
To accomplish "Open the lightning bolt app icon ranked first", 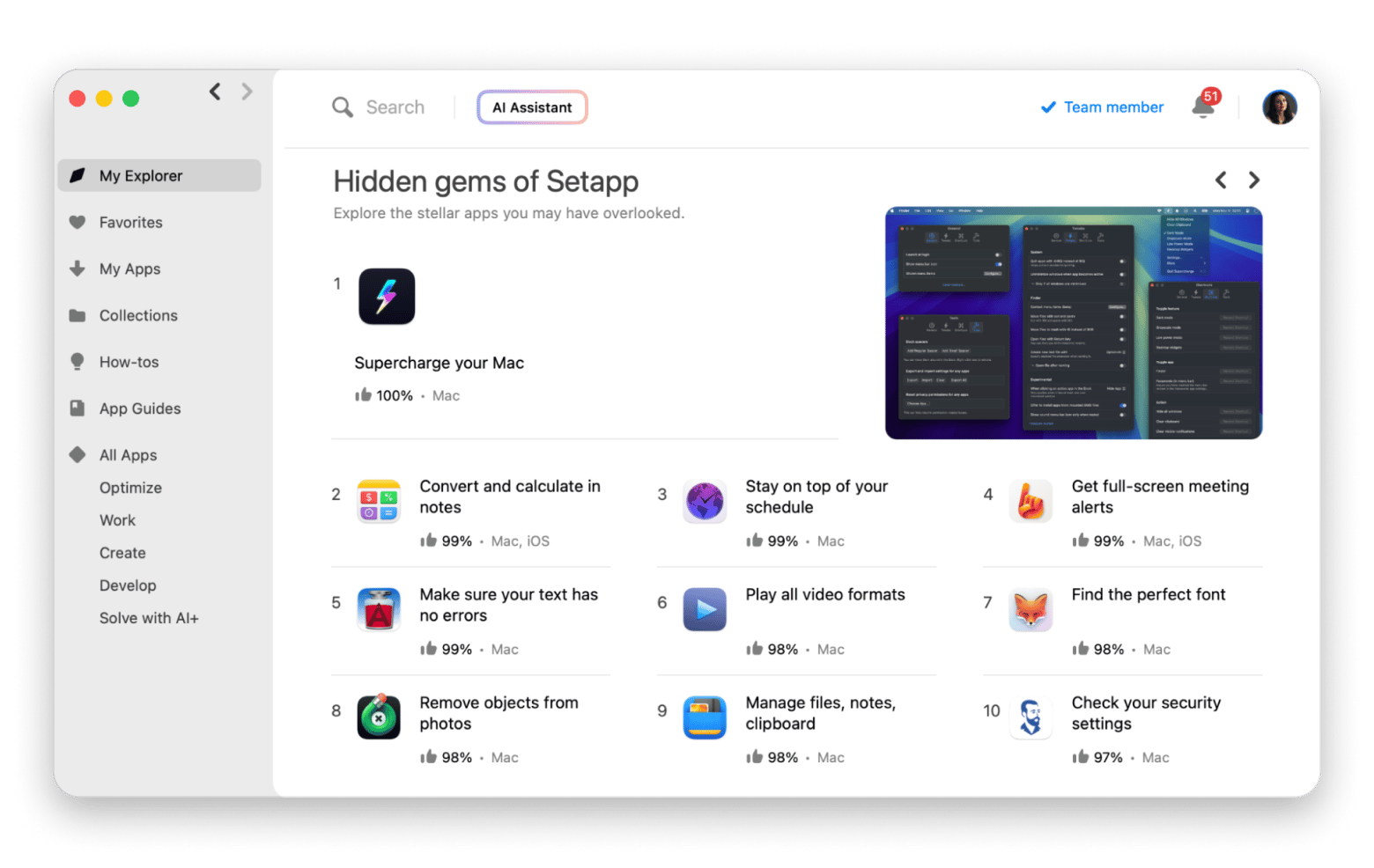I will click(387, 297).
